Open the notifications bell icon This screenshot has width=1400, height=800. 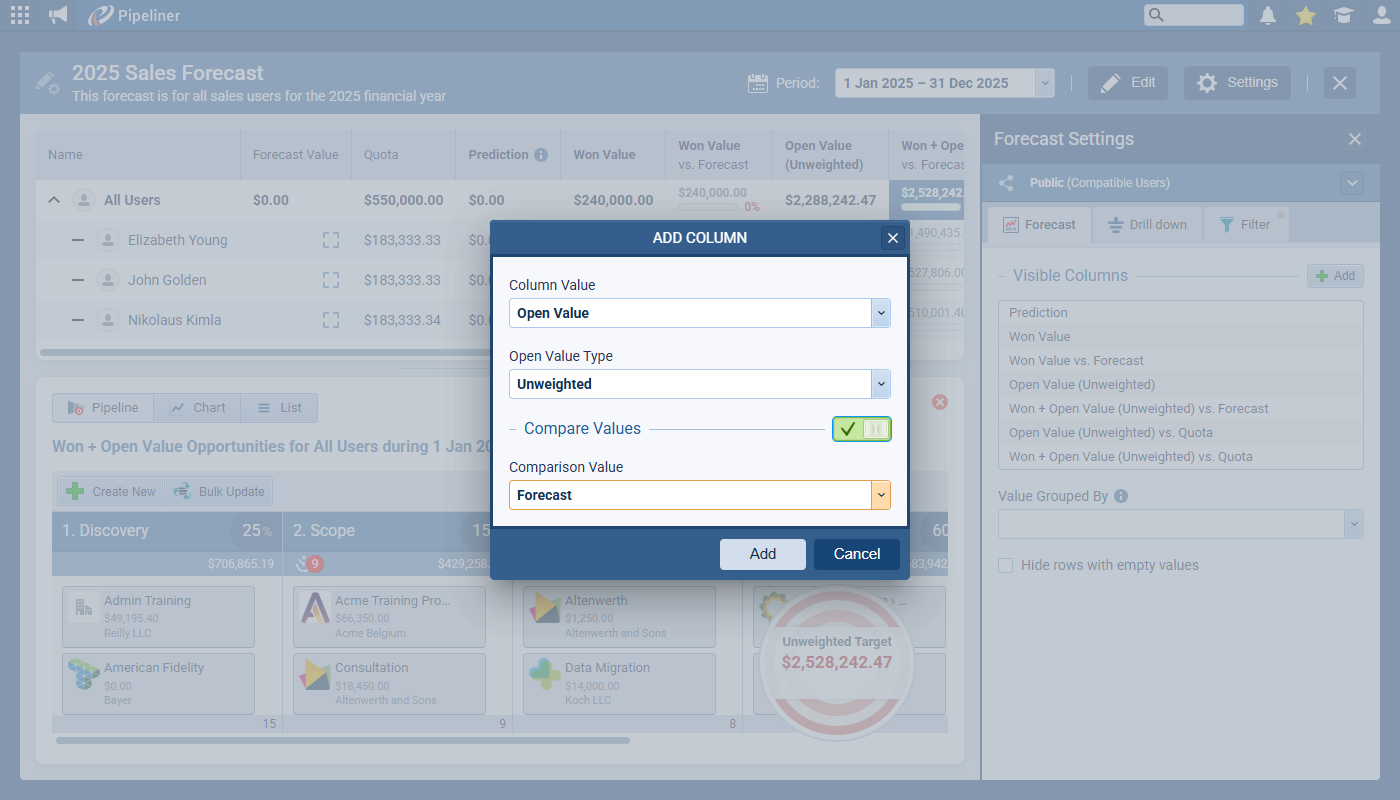(x=1268, y=15)
